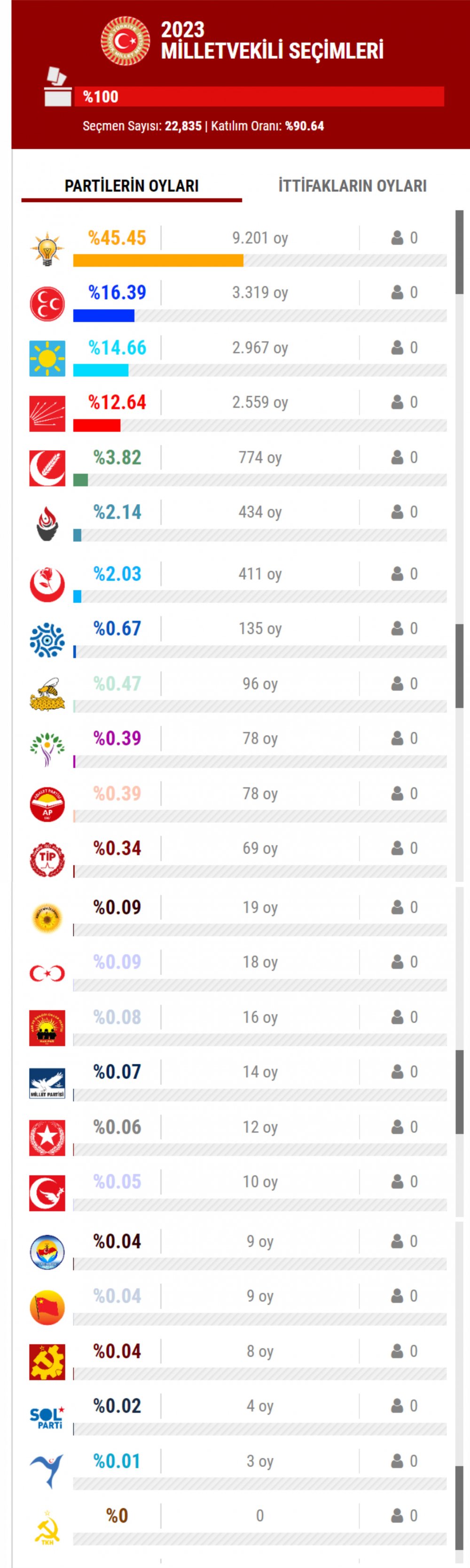Click the red %100 counted progress bar
Viewport: 470px width, 1568px height.
[x=259, y=97]
